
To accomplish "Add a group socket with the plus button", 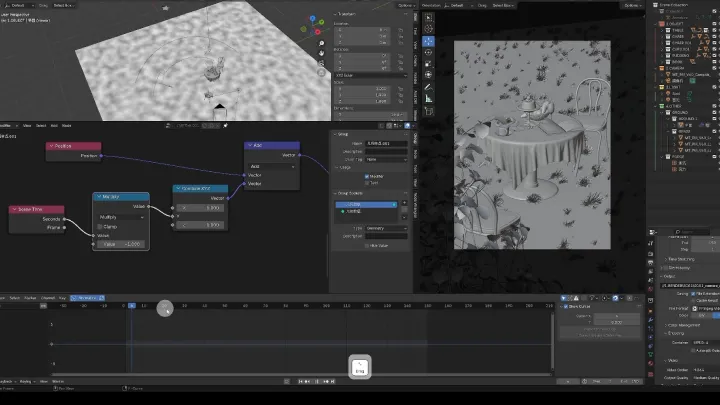I will pyautogui.click(x=404, y=202).
